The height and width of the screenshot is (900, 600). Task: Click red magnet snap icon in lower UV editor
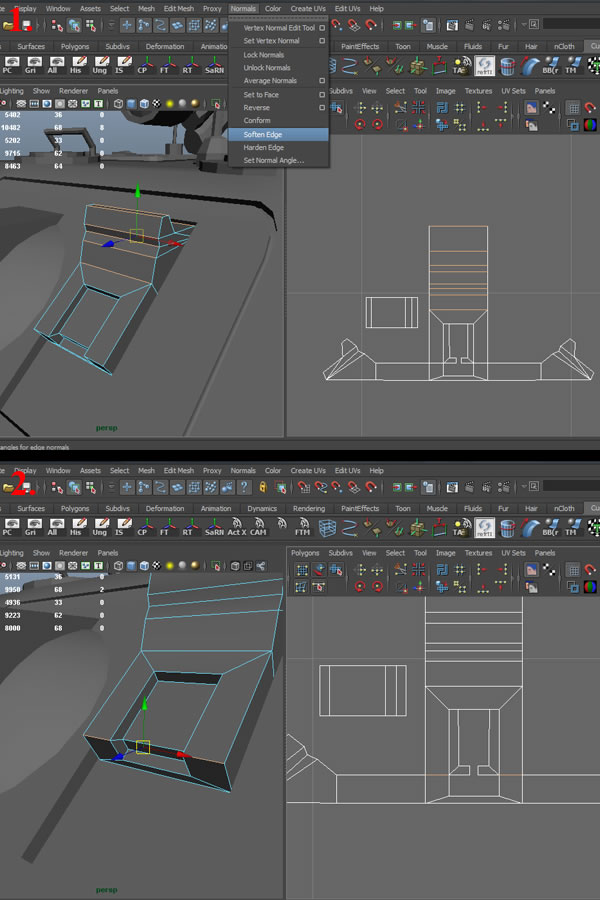[590, 569]
